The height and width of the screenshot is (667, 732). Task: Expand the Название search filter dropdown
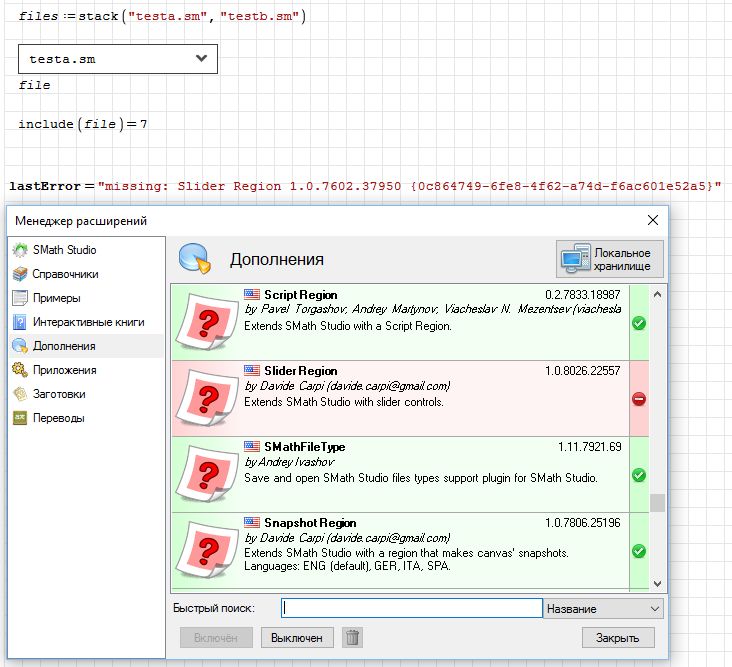pyautogui.click(x=603, y=608)
